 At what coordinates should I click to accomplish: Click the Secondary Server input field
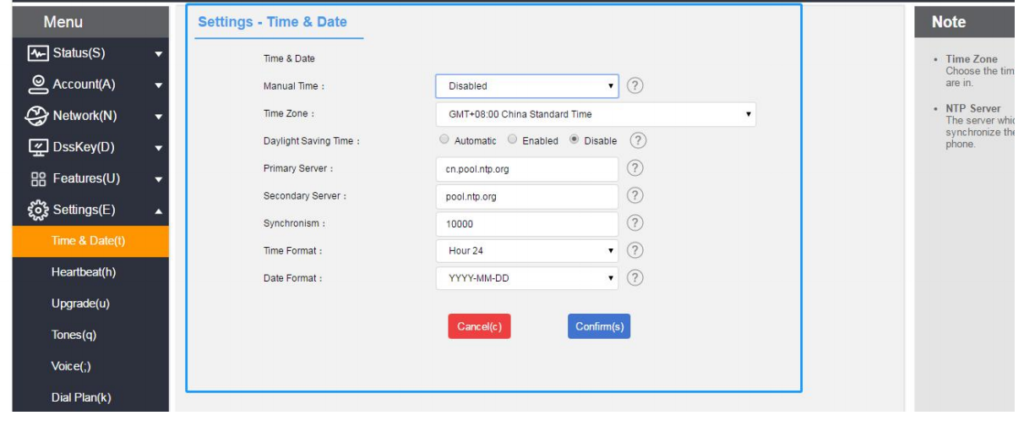(x=527, y=196)
